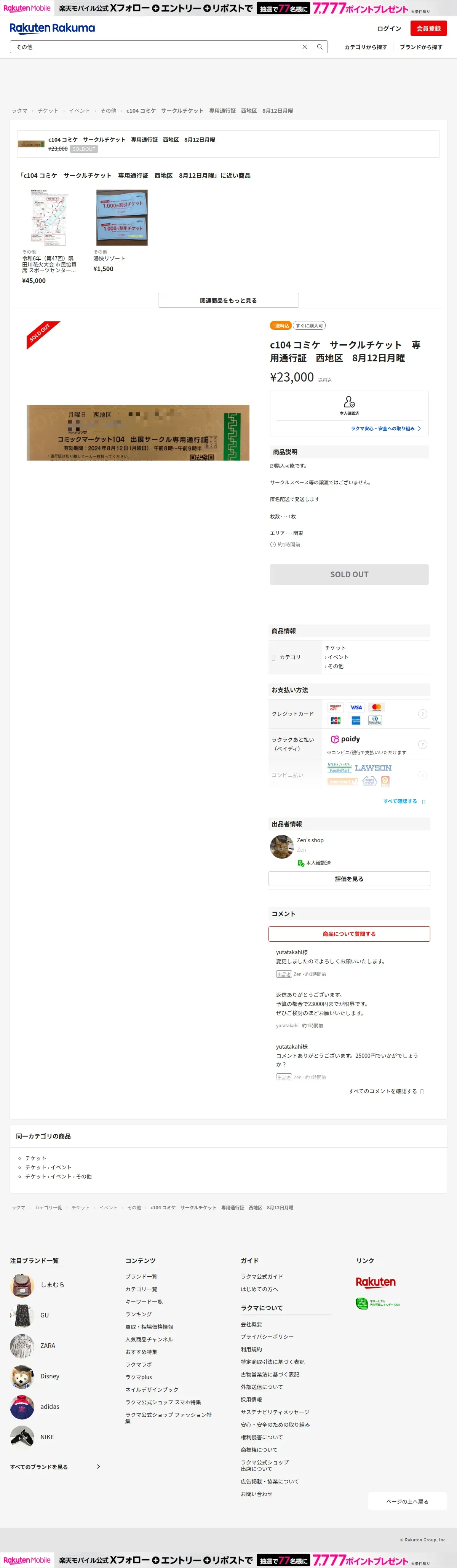Click the 本人確認済 person-shield icon
Viewport: 457px width, 1568px height.
click(x=349, y=402)
